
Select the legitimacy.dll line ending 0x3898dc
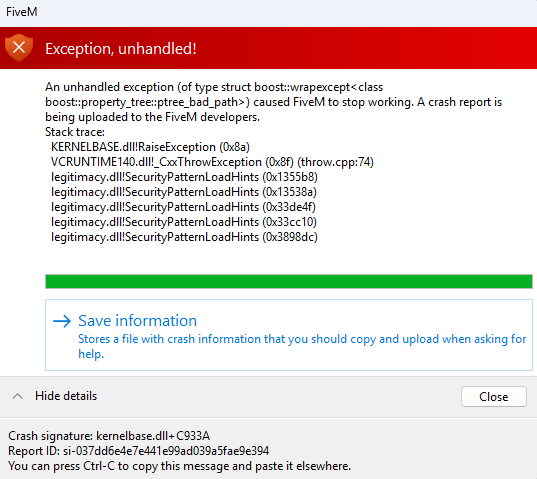[x=184, y=237]
